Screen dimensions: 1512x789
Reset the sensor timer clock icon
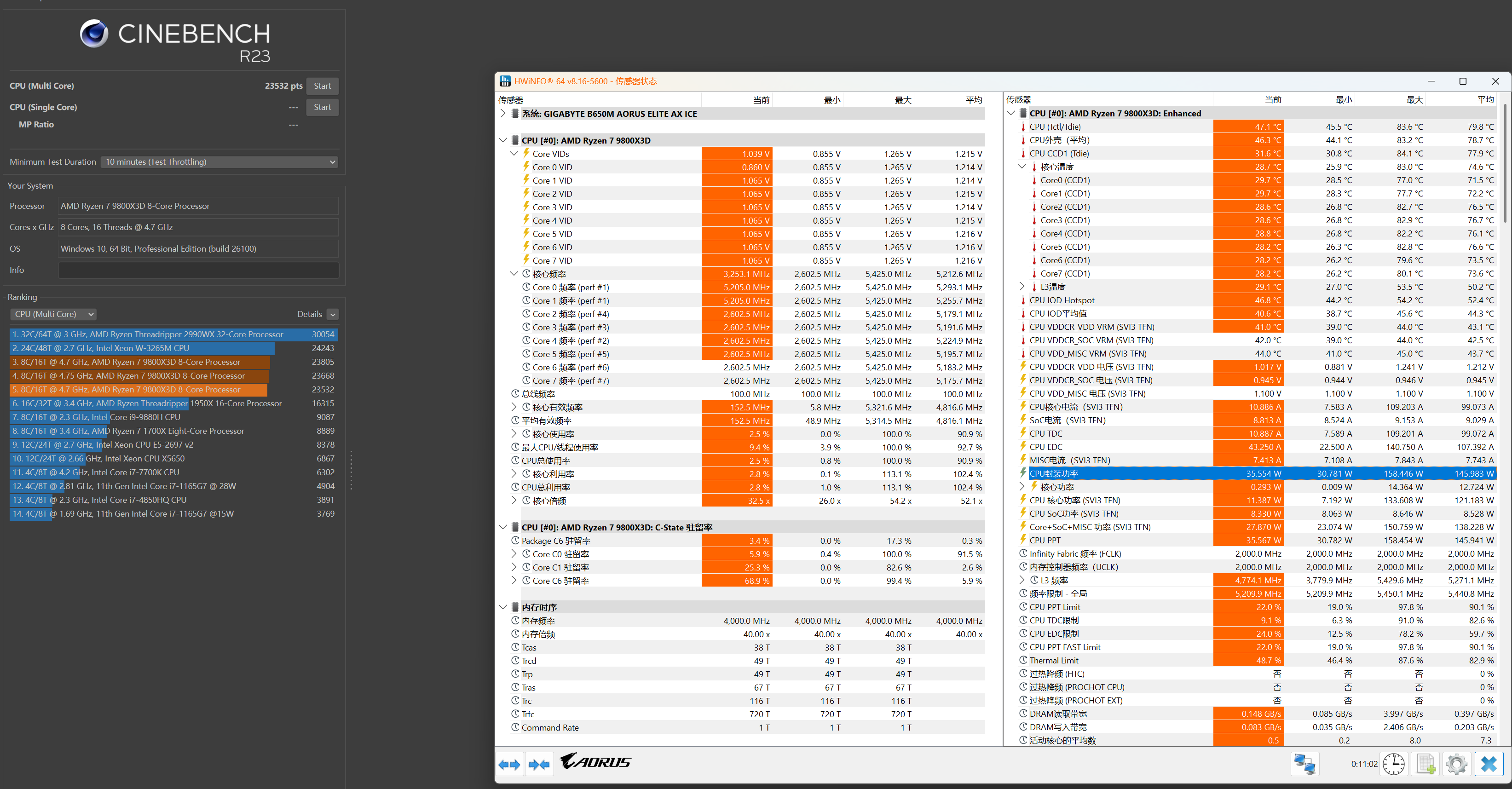pyautogui.click(x=1393, y=764)
